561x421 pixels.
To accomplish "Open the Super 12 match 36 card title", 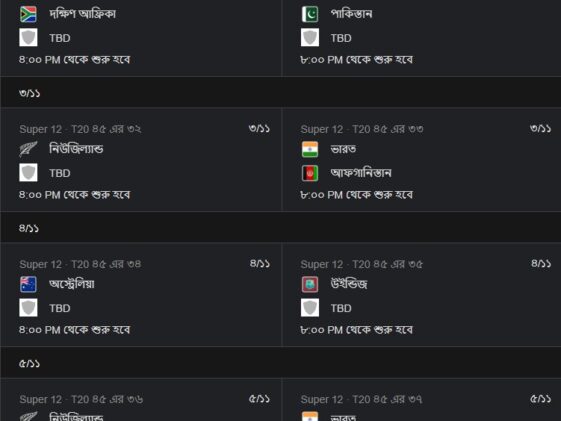I will tap(81, 400).
